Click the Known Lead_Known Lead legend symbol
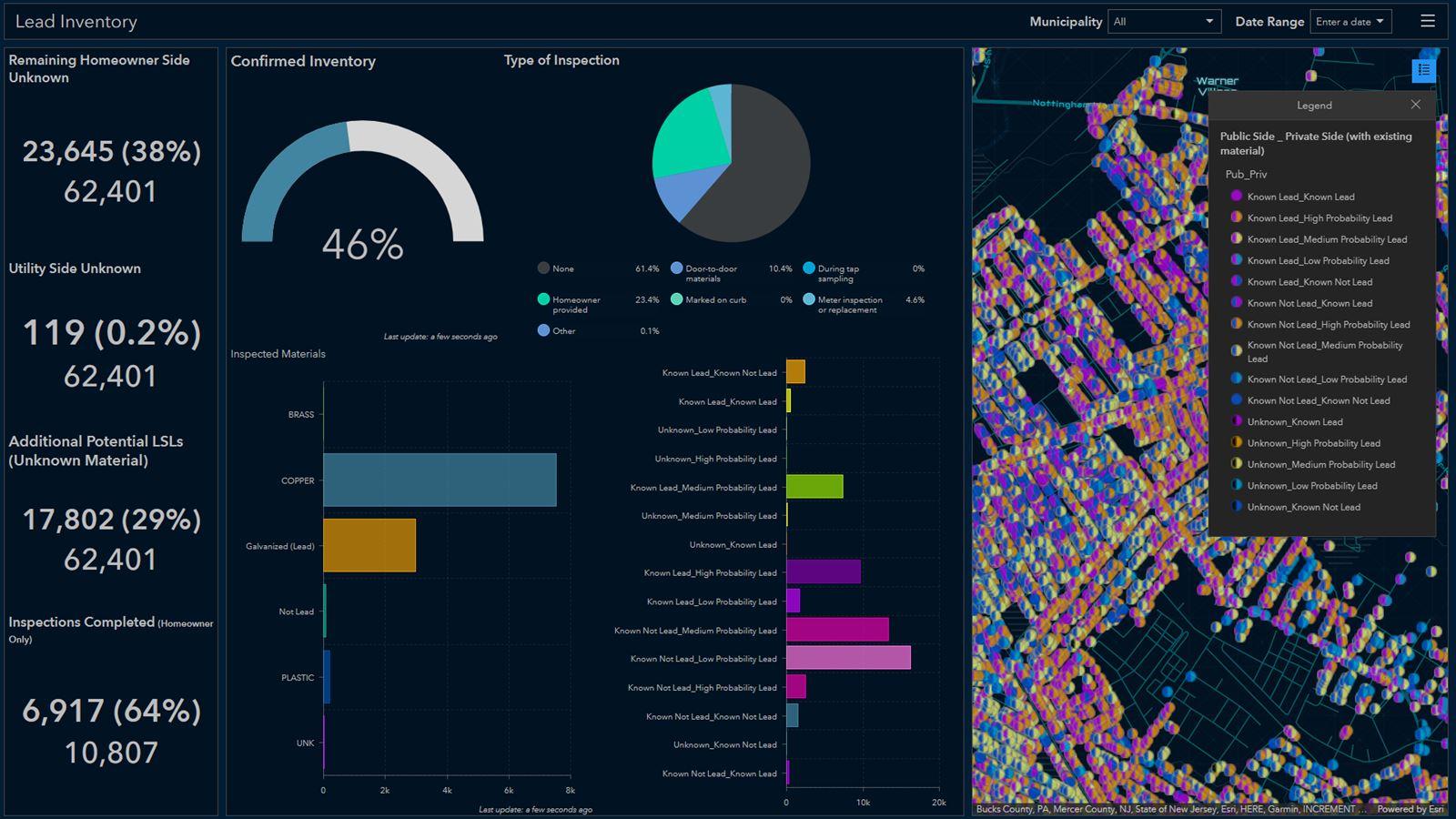 (1237, 196)
